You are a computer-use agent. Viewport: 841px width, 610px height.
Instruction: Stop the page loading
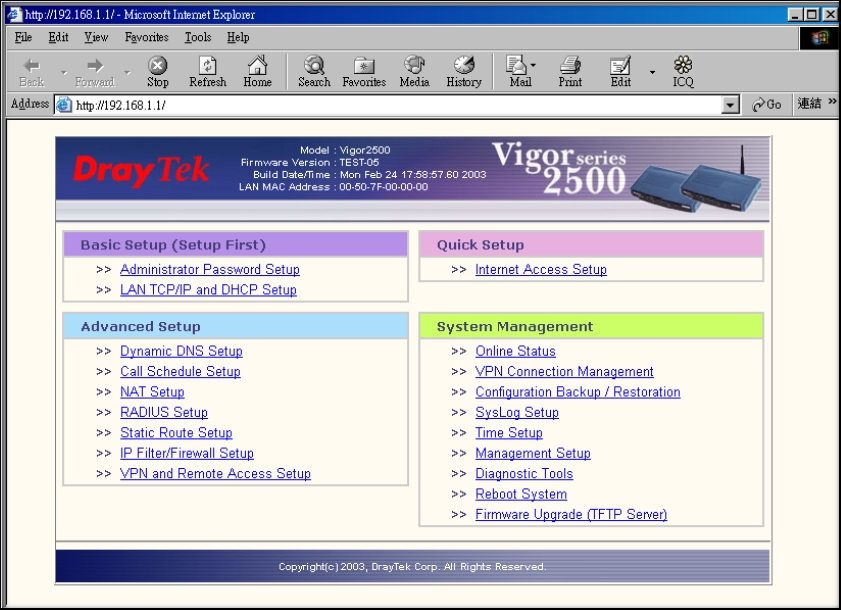click(158, 71)
